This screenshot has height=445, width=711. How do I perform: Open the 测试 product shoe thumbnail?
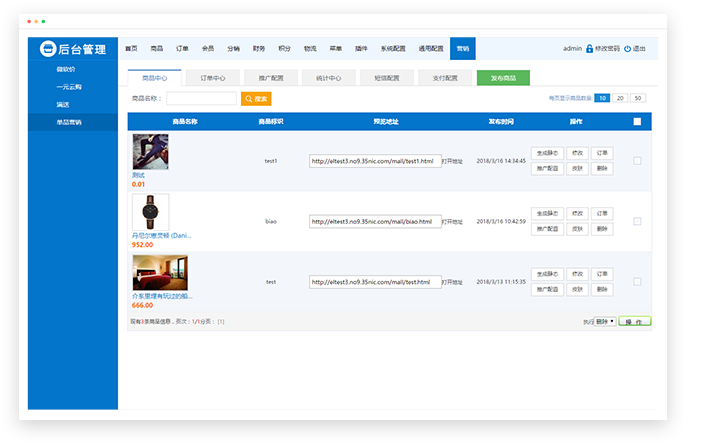pyautogui.click(x=150, y=152)
